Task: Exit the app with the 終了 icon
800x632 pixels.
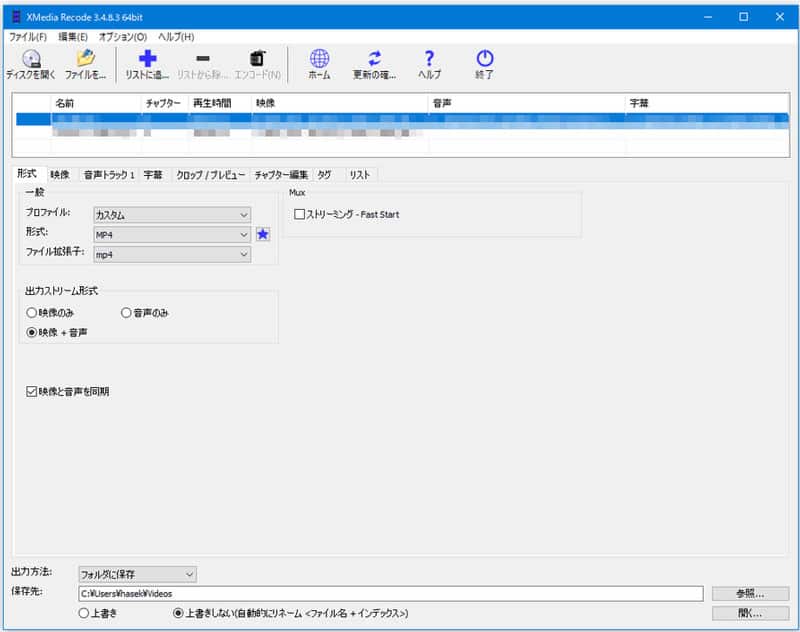Action: click(x=483, y=63)
